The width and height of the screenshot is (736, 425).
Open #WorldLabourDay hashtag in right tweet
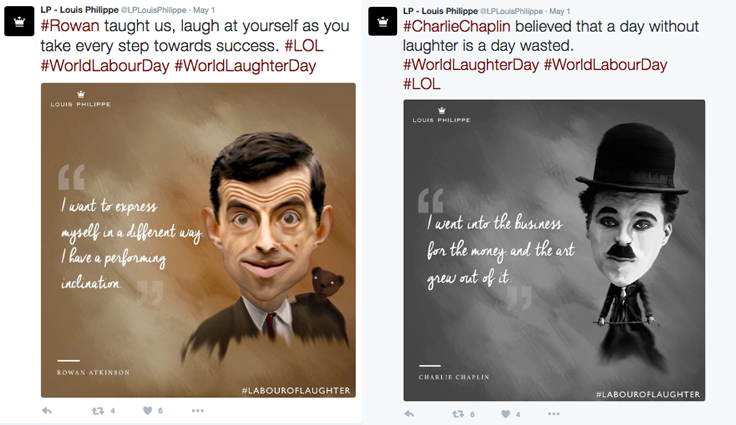605,64
